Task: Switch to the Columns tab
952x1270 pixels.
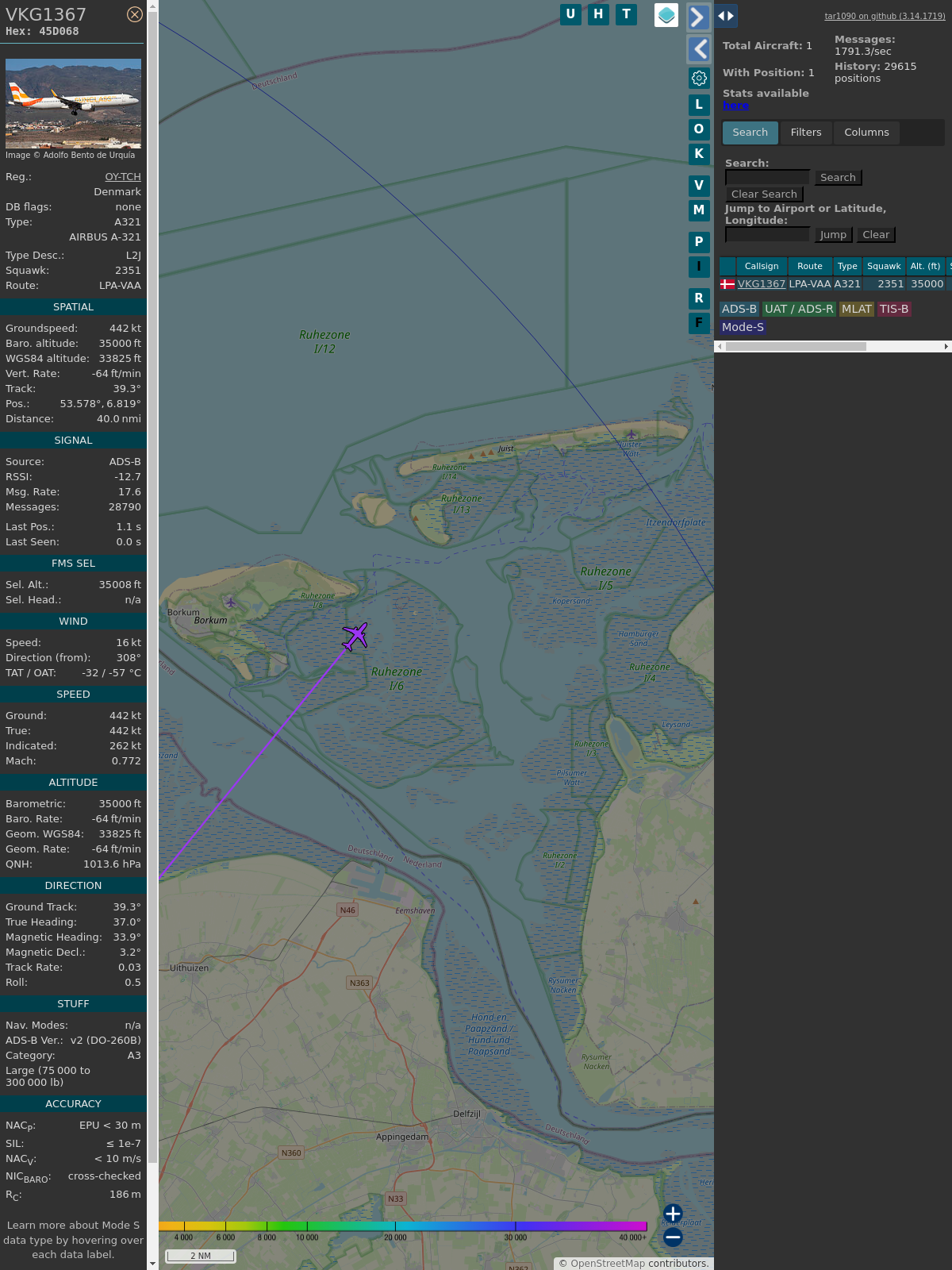Action: (866, 133)
